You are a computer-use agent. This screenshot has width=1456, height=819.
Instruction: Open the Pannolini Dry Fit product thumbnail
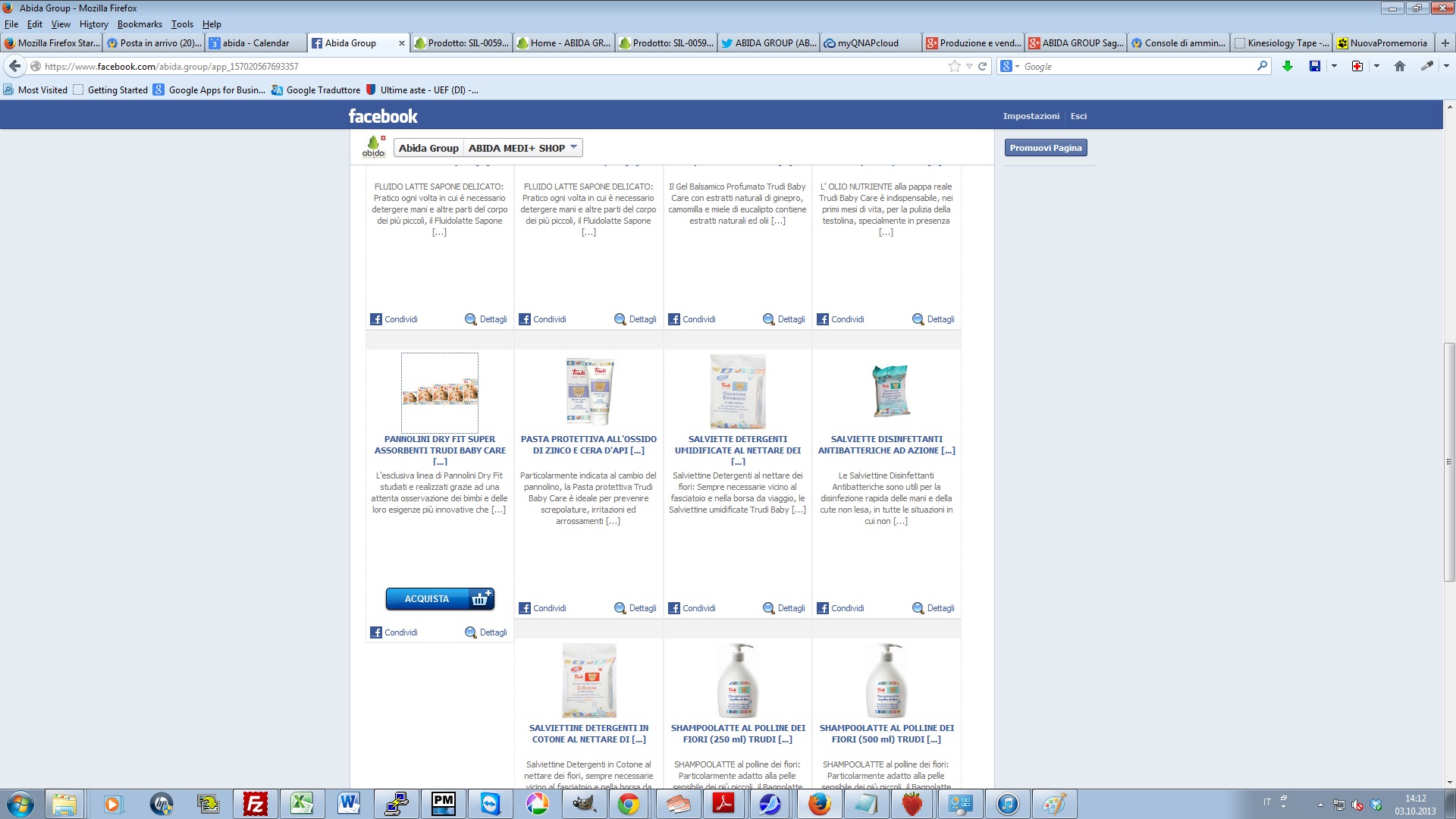pos(440,393)
